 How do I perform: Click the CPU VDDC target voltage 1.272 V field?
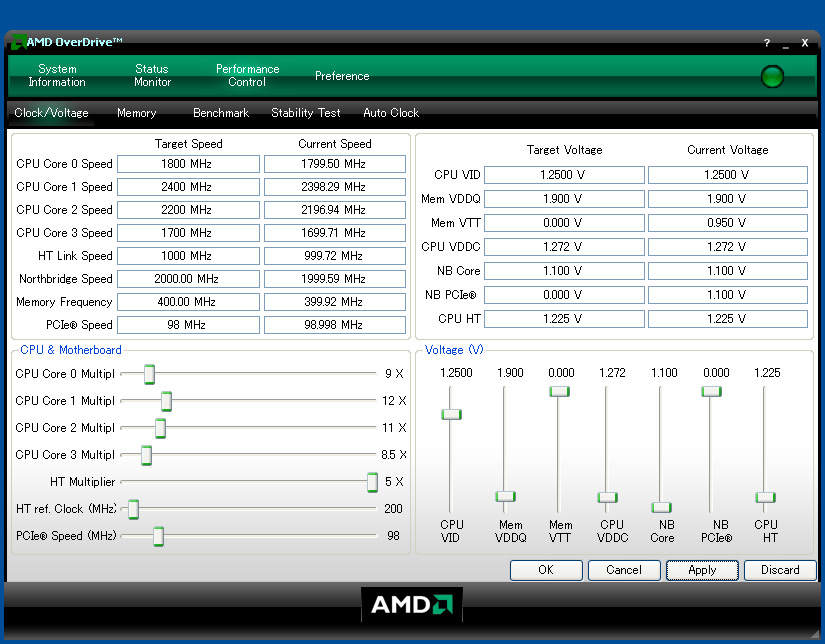[564, 247]
